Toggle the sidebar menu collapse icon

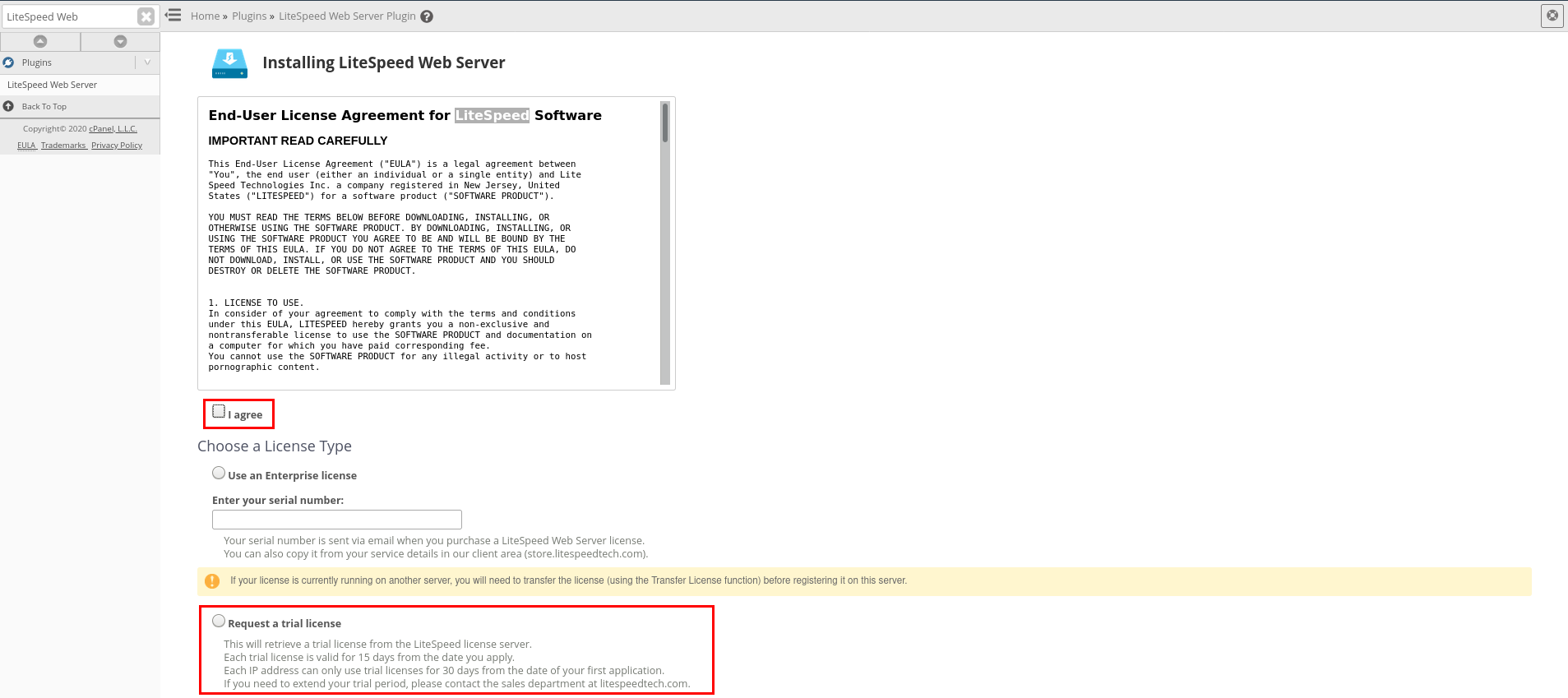[x=173, y=15]
